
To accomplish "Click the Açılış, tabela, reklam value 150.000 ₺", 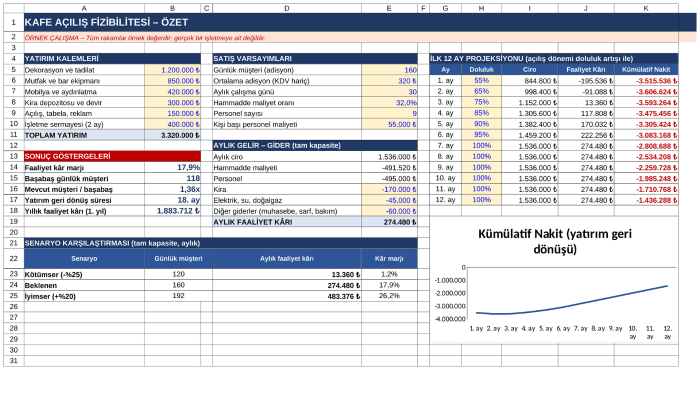I will click(173, 113).
